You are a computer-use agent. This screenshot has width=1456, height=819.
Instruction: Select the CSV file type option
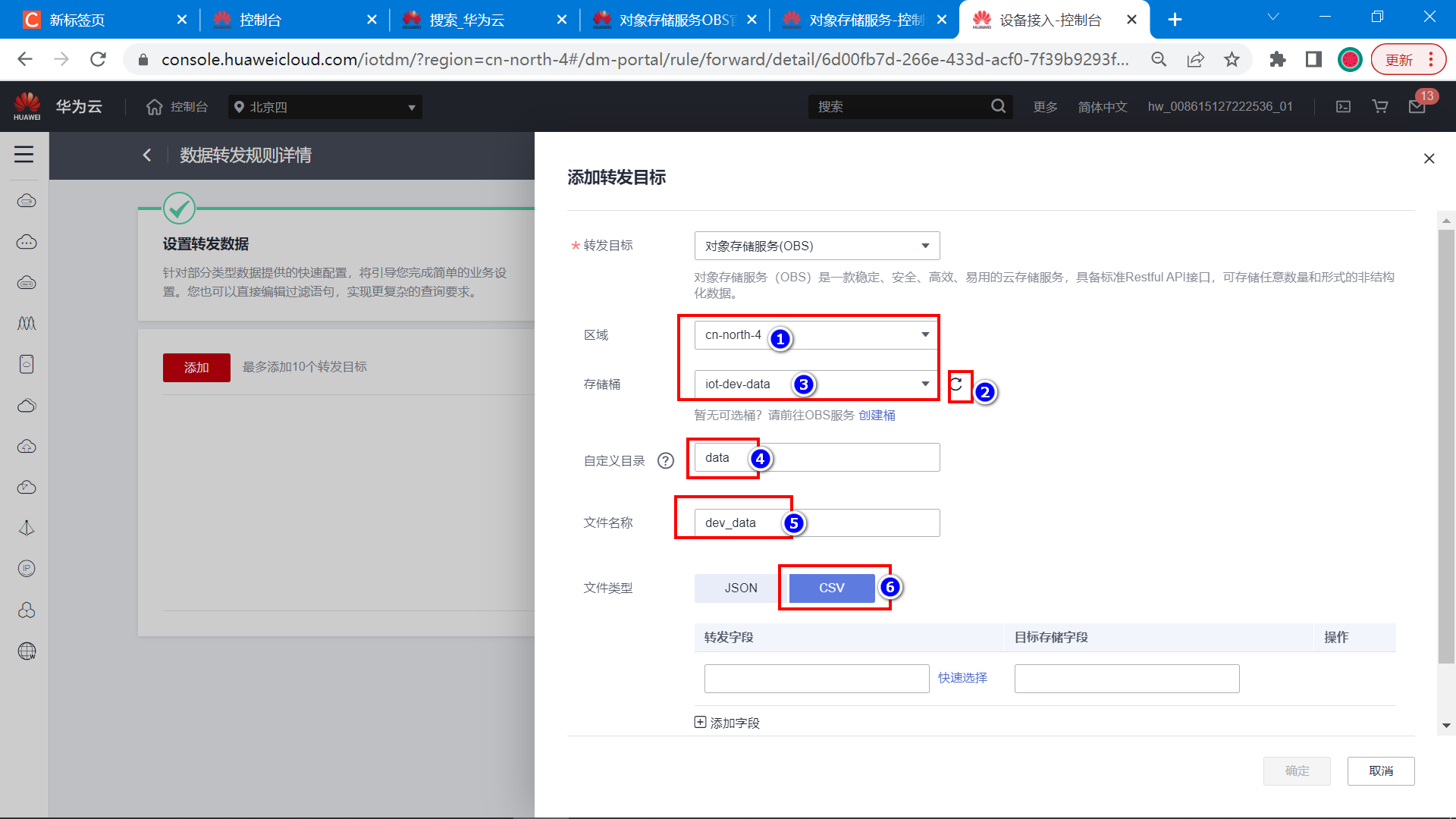point(831,588)
